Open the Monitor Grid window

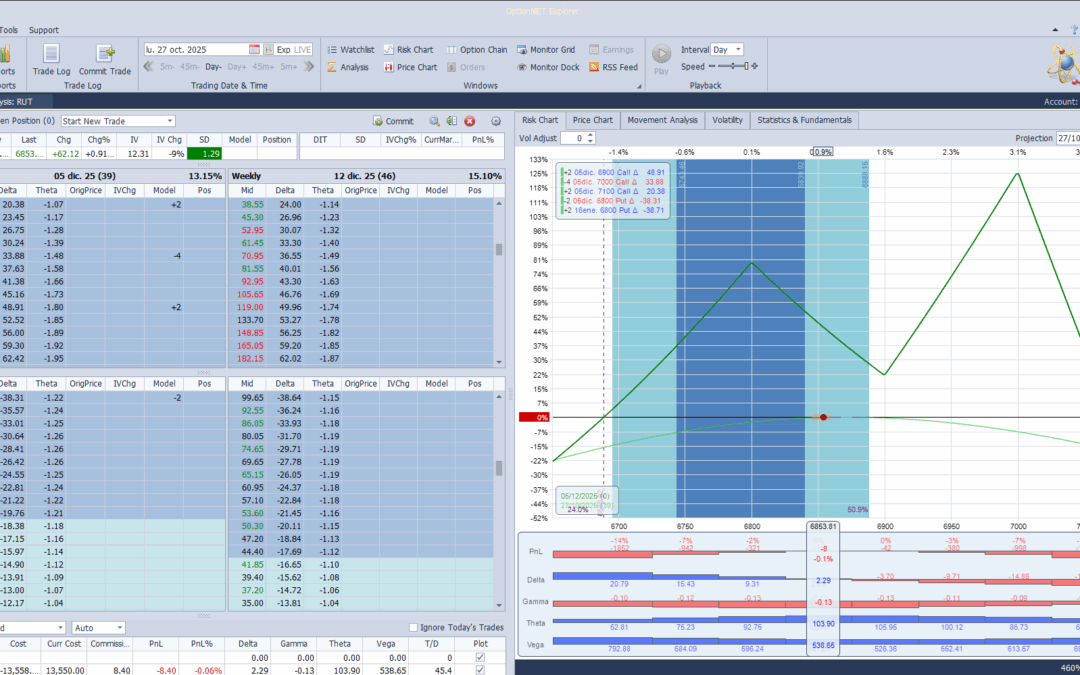pyautogui.click(x=546, y=50)
